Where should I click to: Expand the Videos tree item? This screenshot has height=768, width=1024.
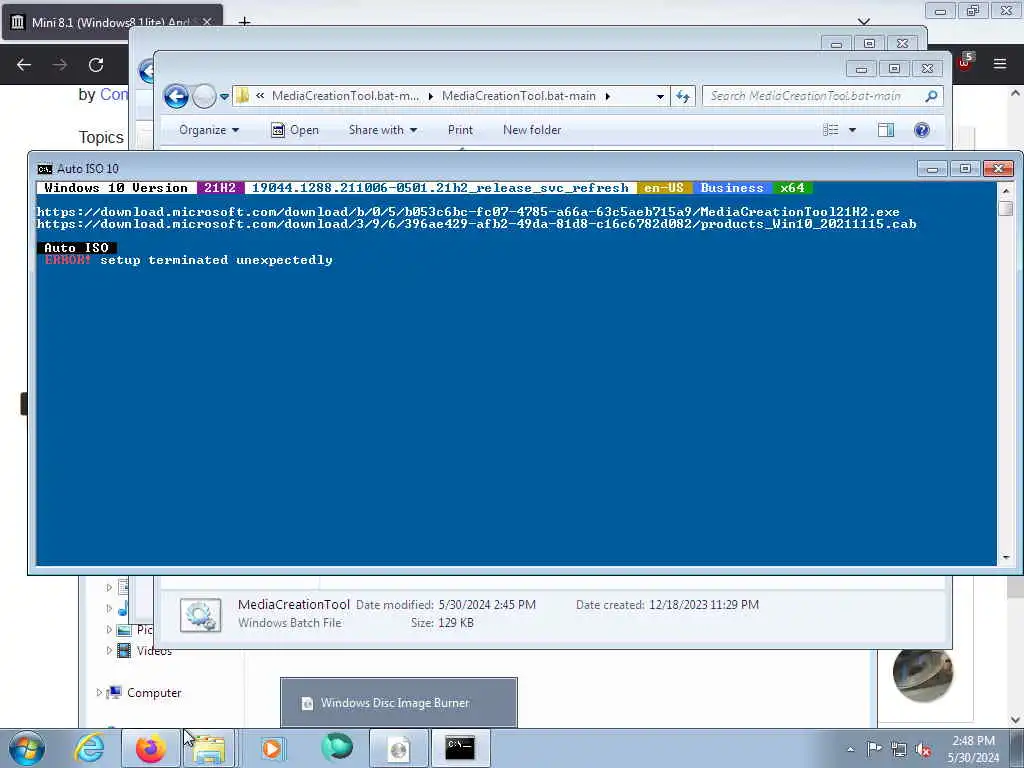[x=109, y=650]
